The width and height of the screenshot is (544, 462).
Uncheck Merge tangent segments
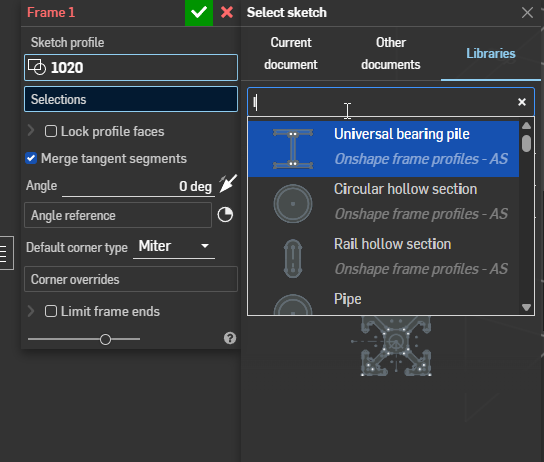pyautogui.click(x=31, y=159)
